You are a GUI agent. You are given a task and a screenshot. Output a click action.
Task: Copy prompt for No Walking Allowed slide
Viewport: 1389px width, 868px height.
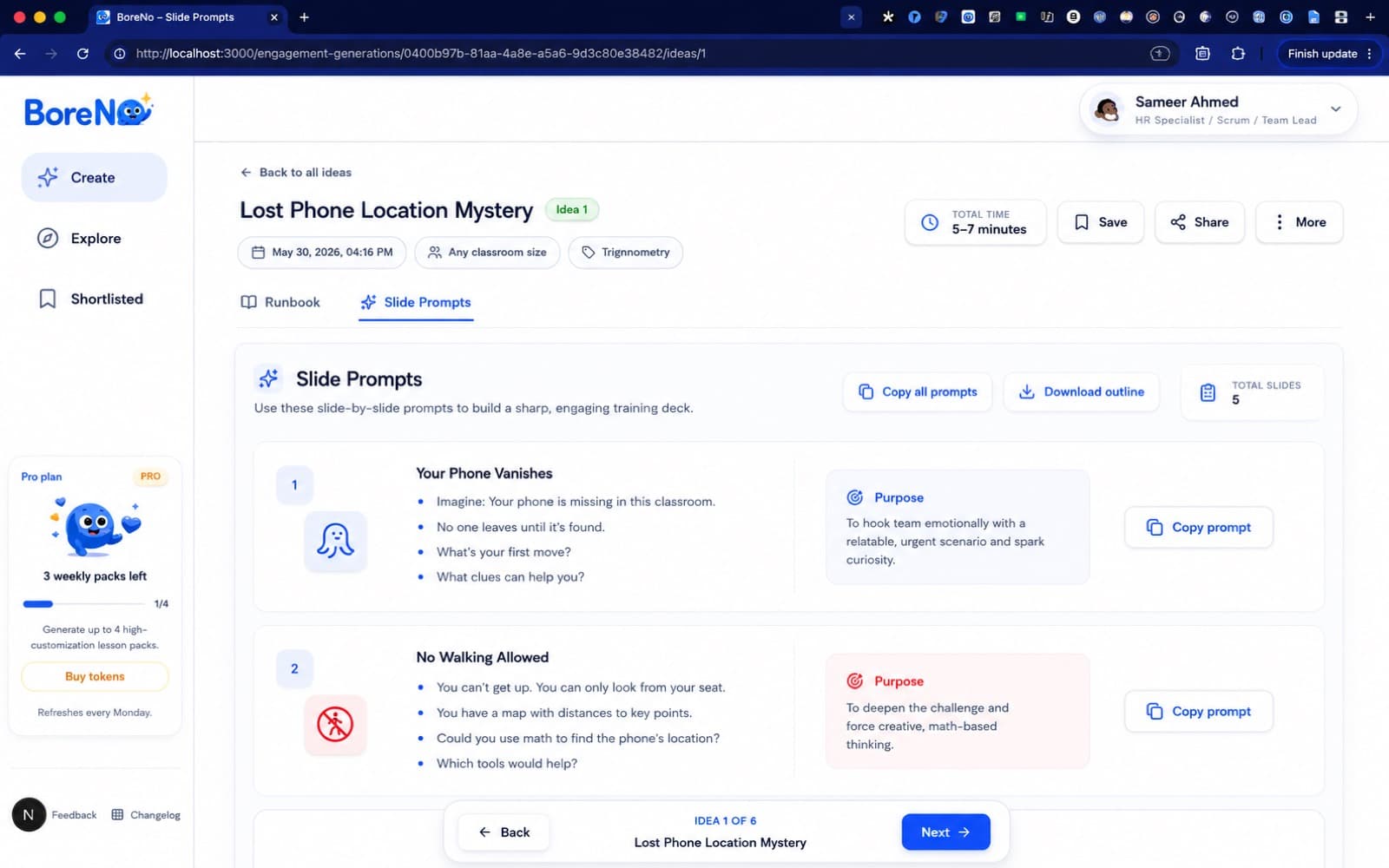[1198, 712]
